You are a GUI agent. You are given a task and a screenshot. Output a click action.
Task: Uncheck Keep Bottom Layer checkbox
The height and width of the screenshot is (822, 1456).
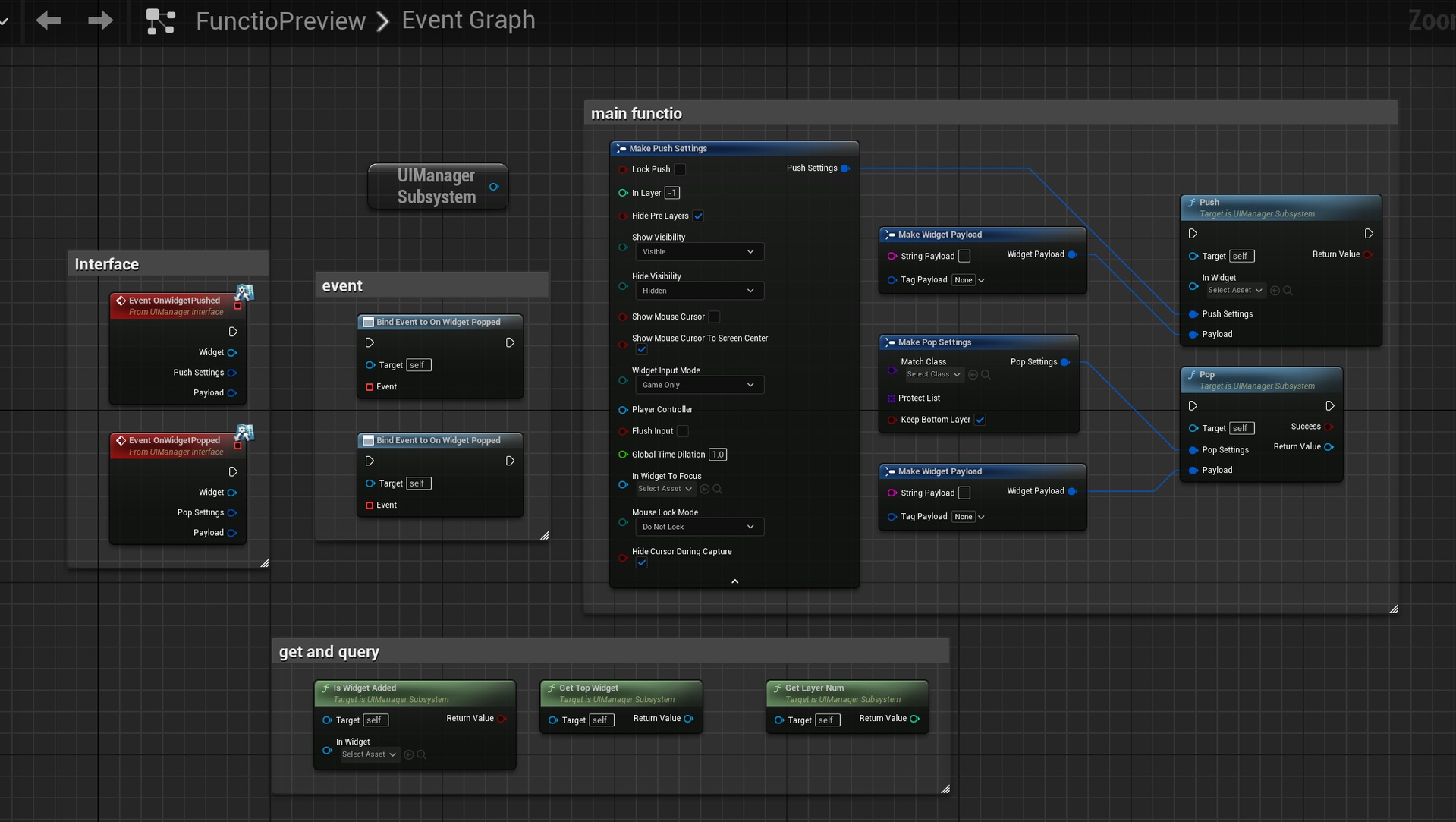980,420
